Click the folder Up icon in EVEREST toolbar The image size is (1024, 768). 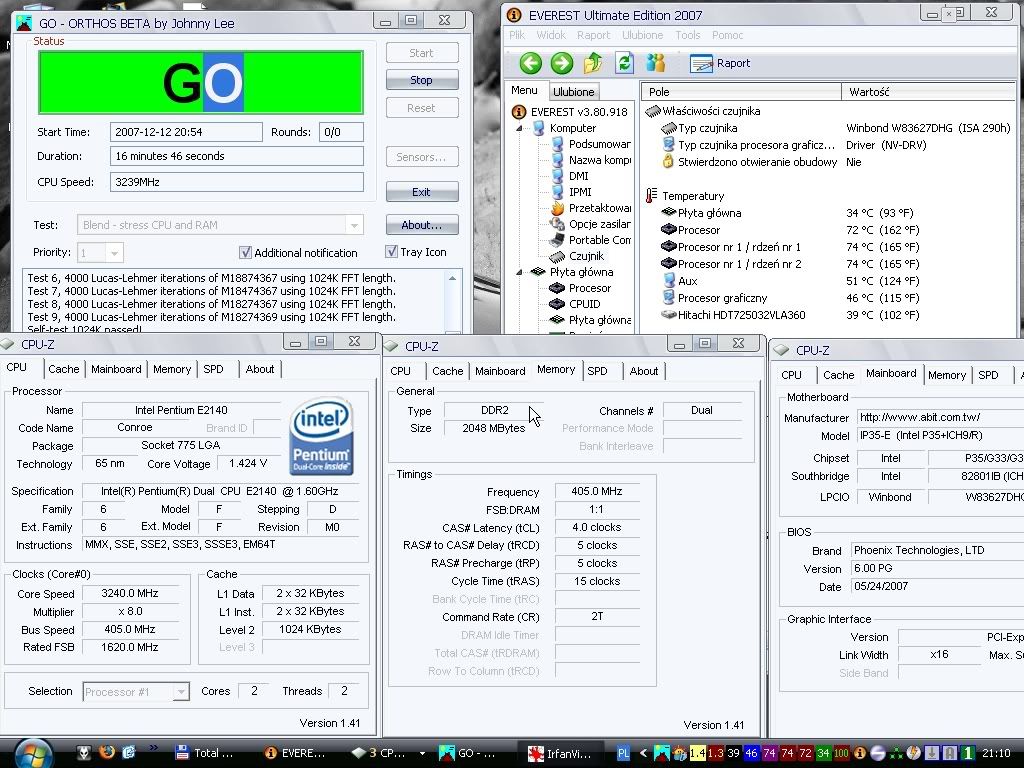[x=593, y=63]
